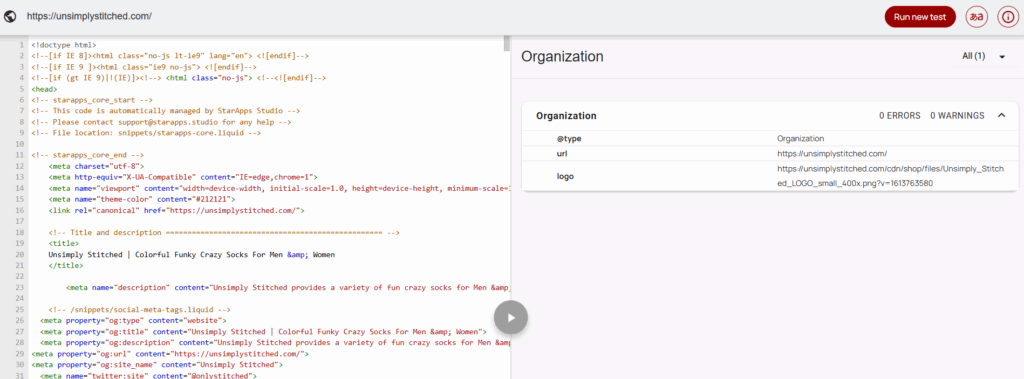Screen dimensions: 1024x379
Task: Click the og:type meta line
Action: (x=133, y=320)
